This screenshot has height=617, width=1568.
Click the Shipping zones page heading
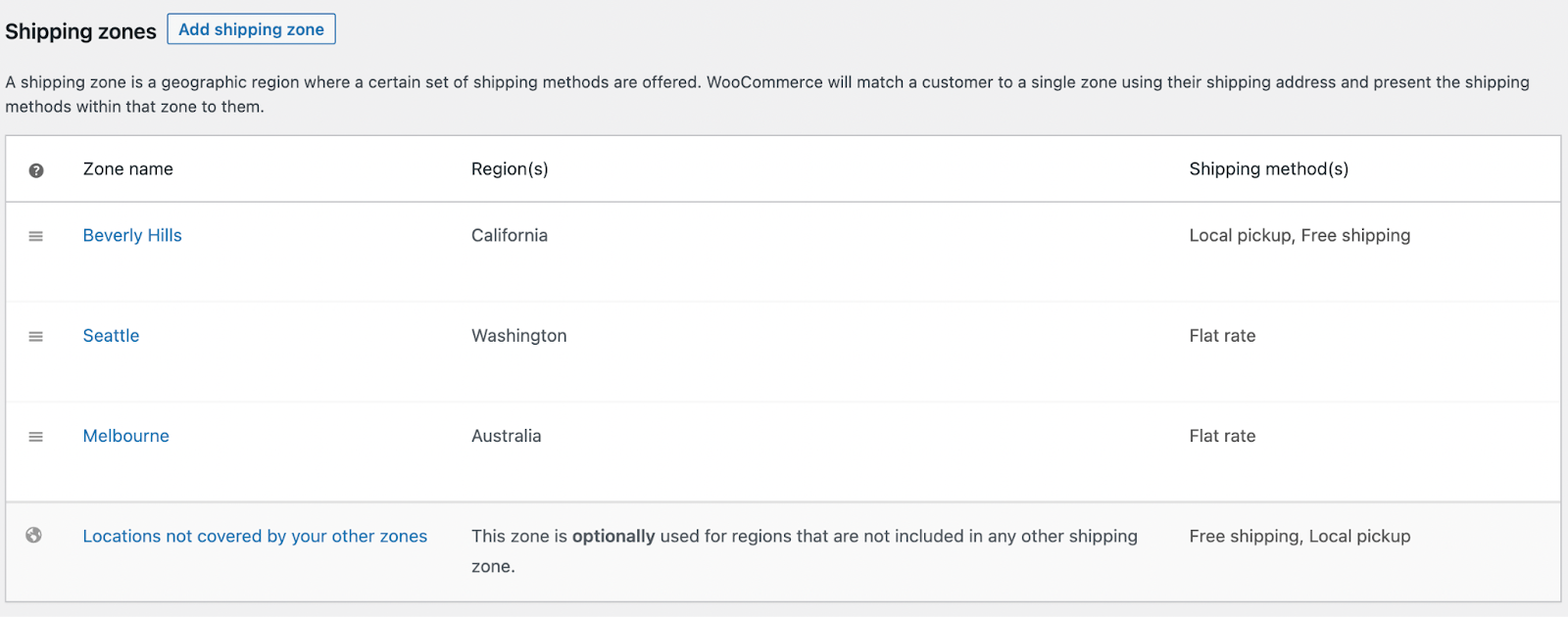[x=81, y=30]
